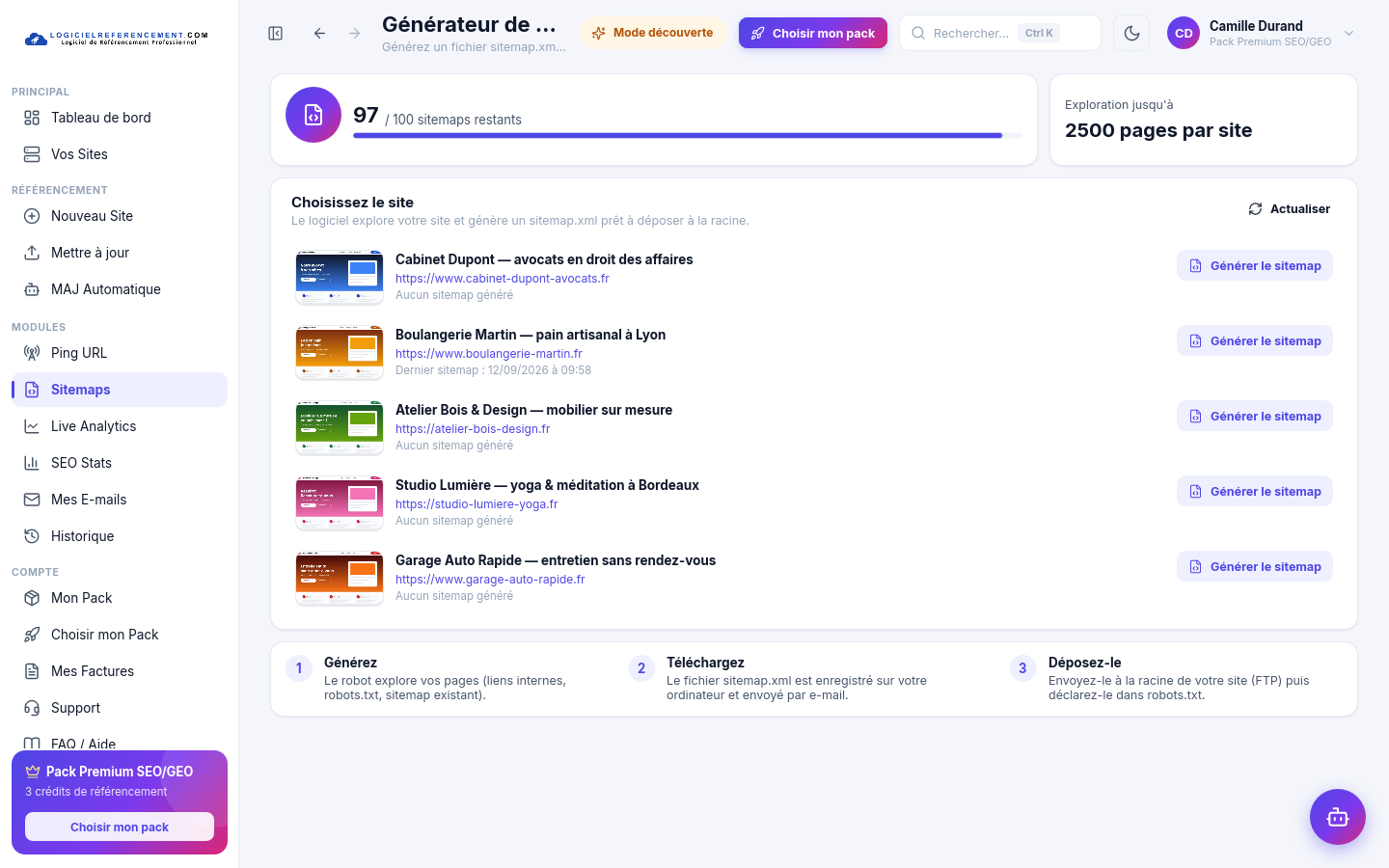
Task: Click Cabinet Dupont site thumbnail
Action: [x=340, y=277]
